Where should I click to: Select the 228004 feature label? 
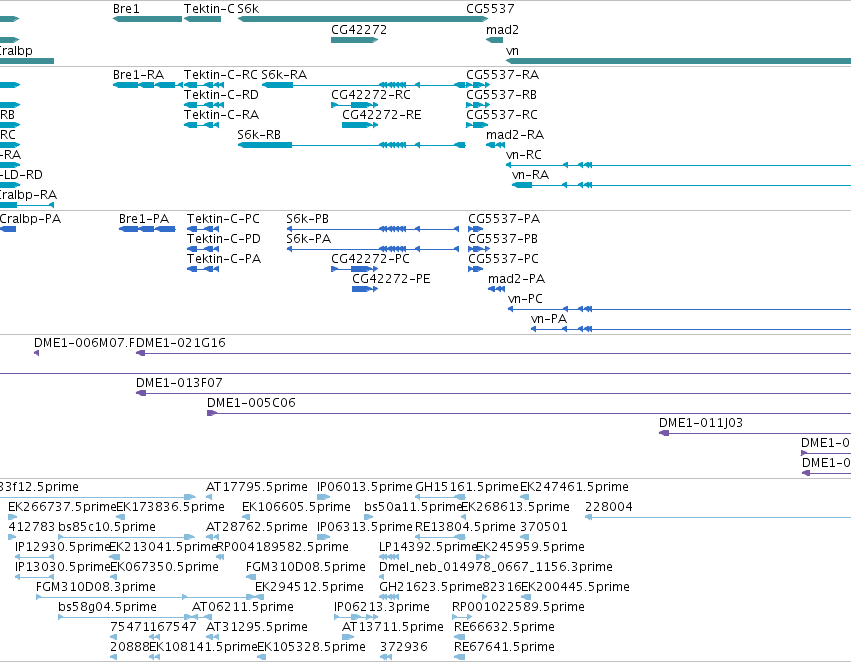coord(609,507)
